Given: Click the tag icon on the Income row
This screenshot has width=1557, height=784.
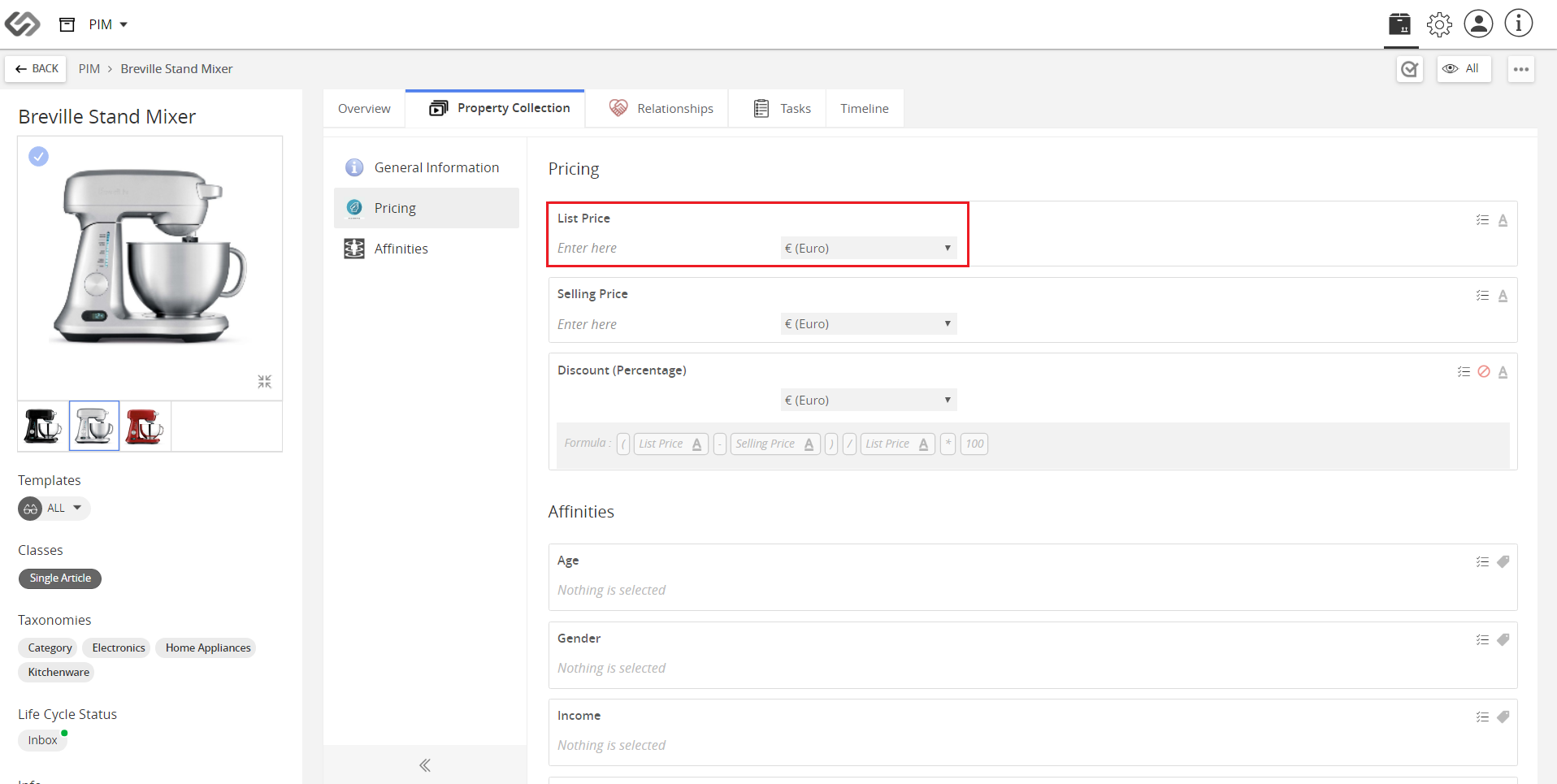Looking at the screenshot, I should click(1503, 717).
